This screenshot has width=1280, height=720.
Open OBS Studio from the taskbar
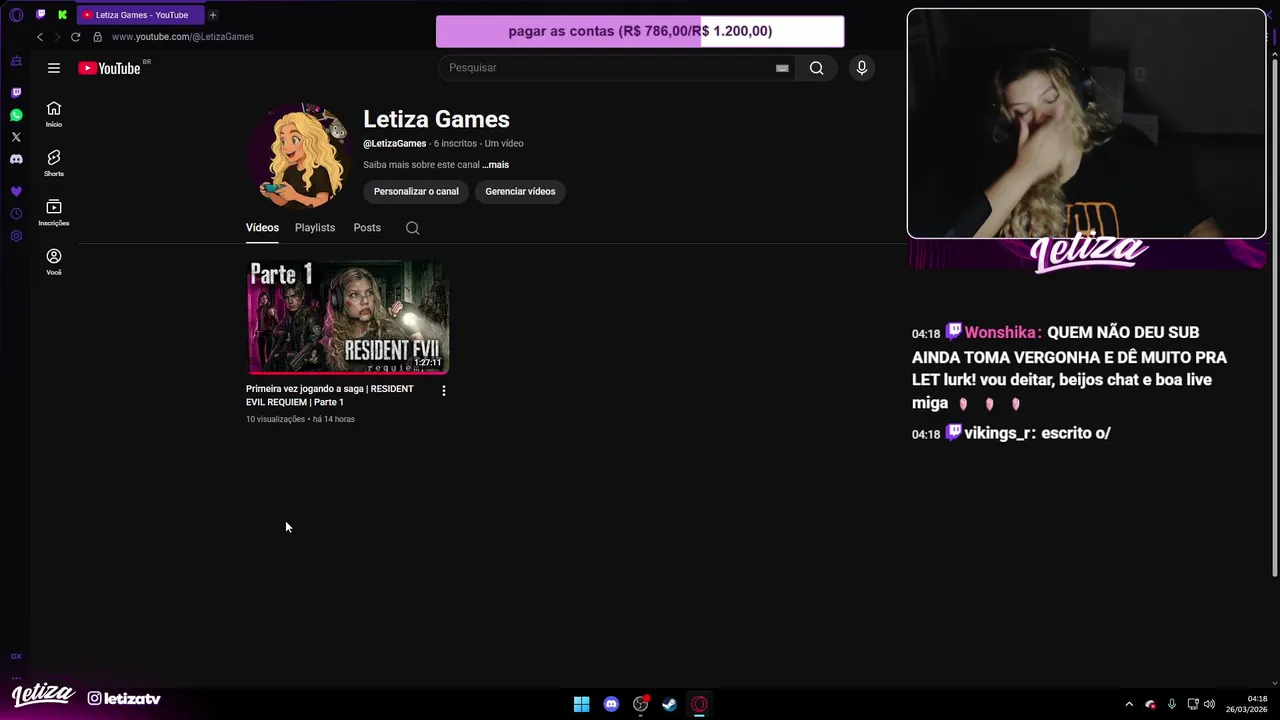[x=641, y=704]
